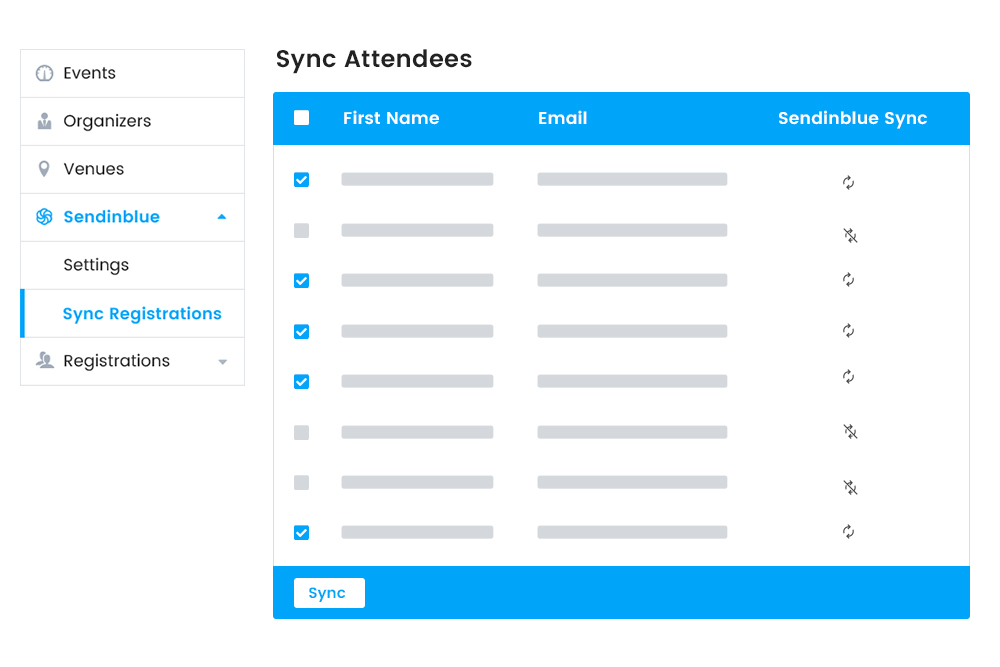
Task: Click the Venues map pin icon
Action: 44,169
